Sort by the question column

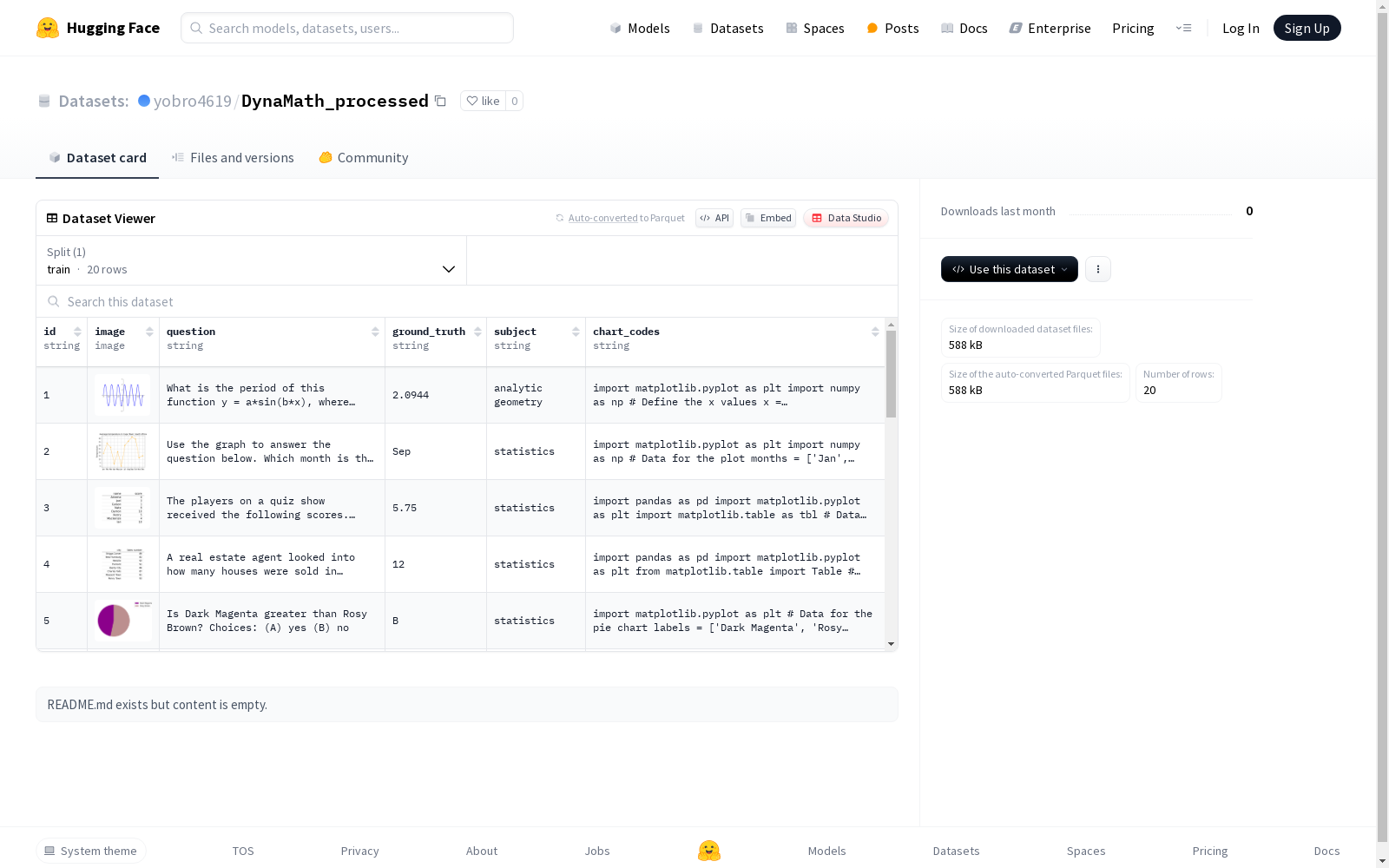[x=375, y=332]
